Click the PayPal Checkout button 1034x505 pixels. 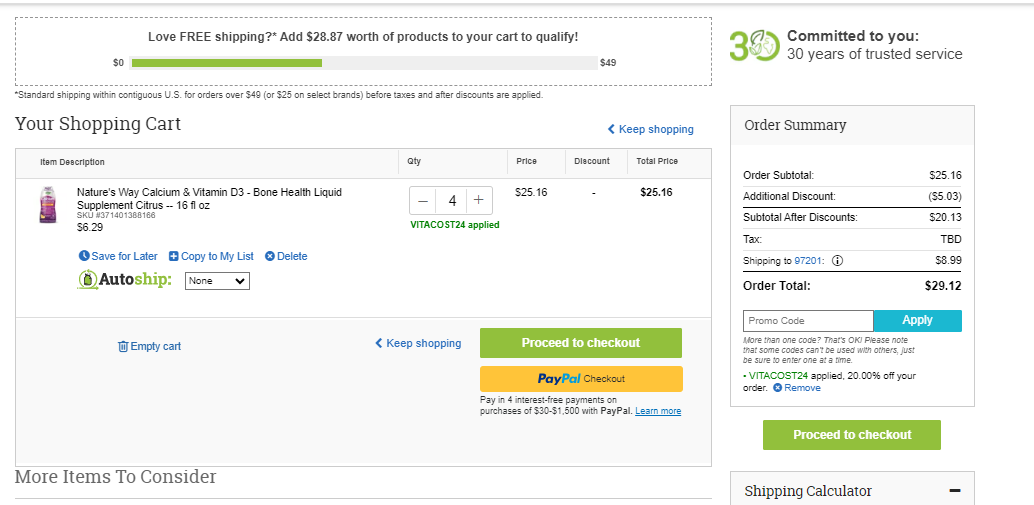pyautogui.click(x=581, y=379)
